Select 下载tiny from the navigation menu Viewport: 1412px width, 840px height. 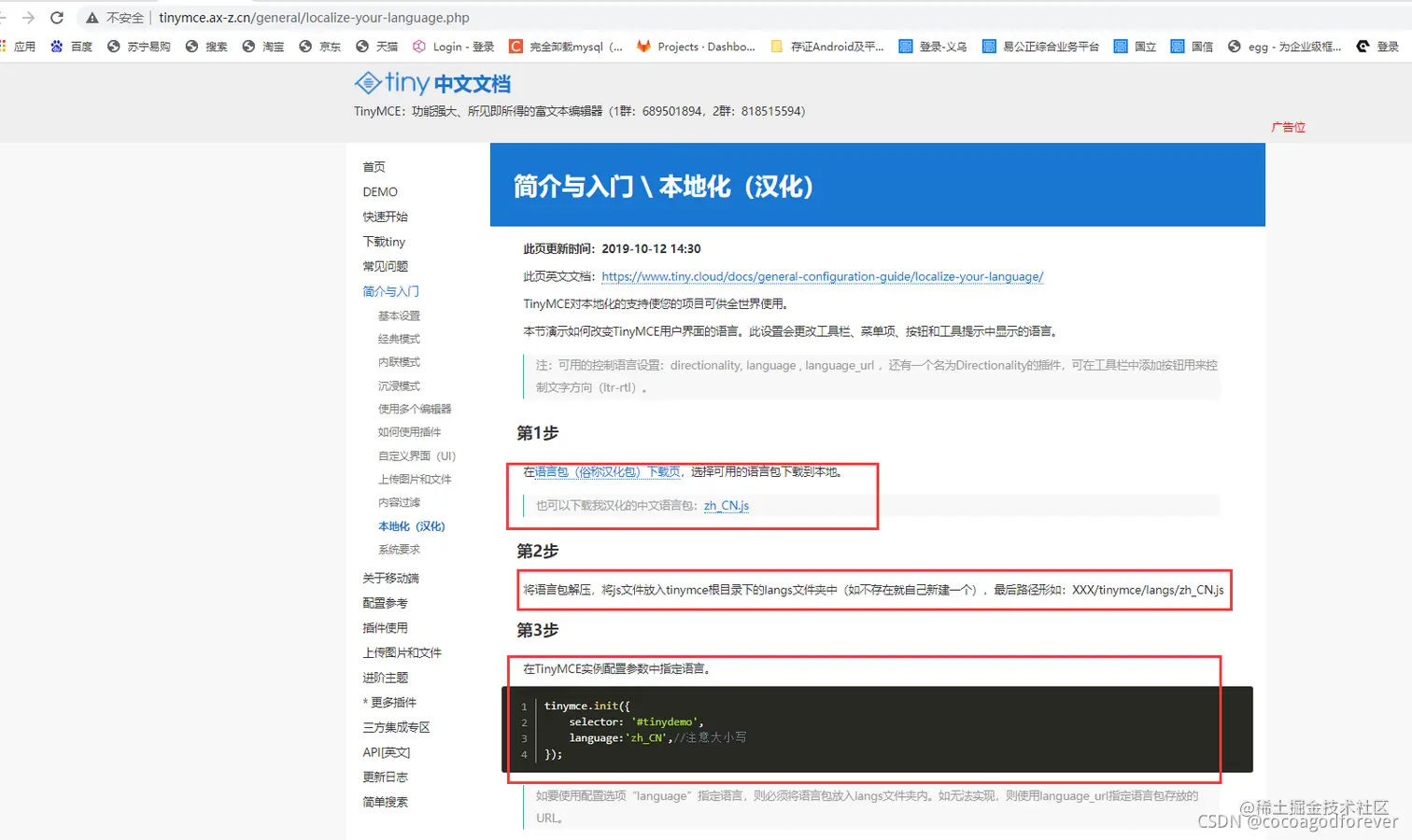[x=383, y=241]
